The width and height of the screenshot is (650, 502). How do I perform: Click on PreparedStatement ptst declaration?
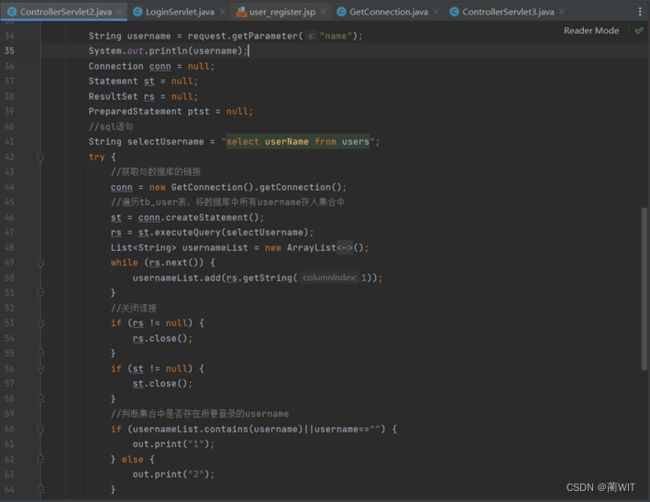click(x=170, y=111)
